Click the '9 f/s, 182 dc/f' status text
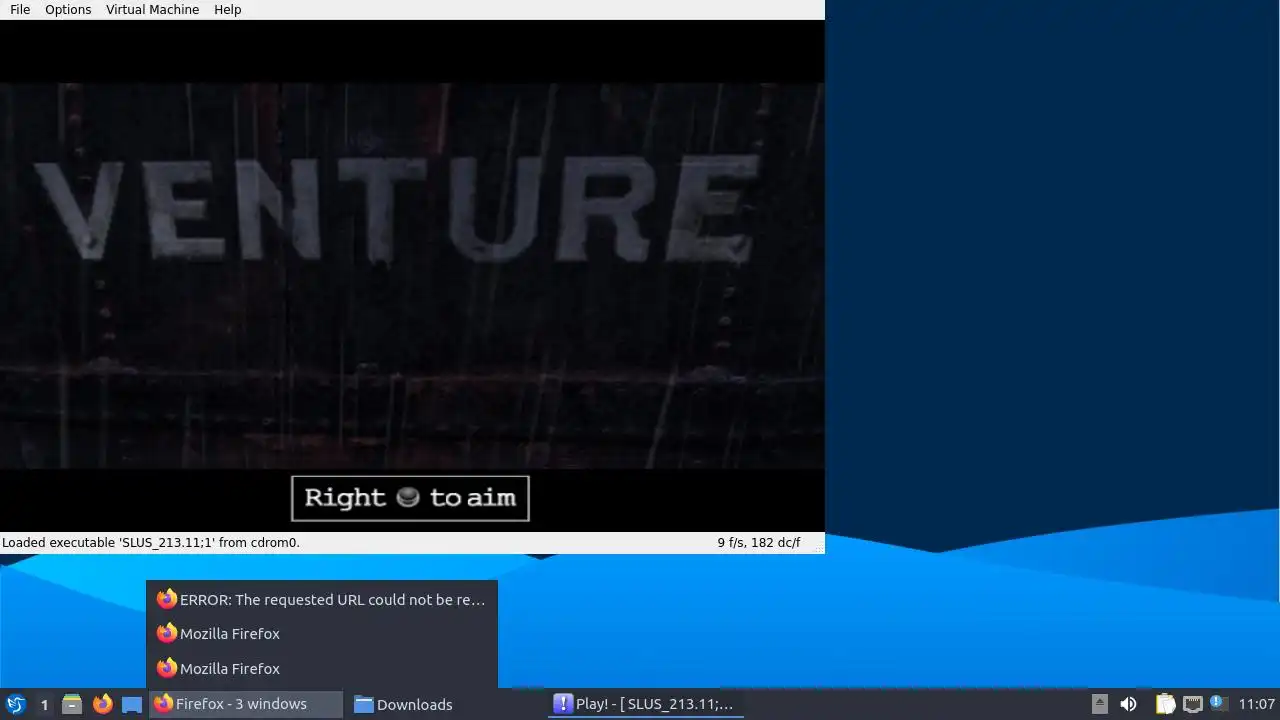 pyautogui.click(x=758, y=543)
